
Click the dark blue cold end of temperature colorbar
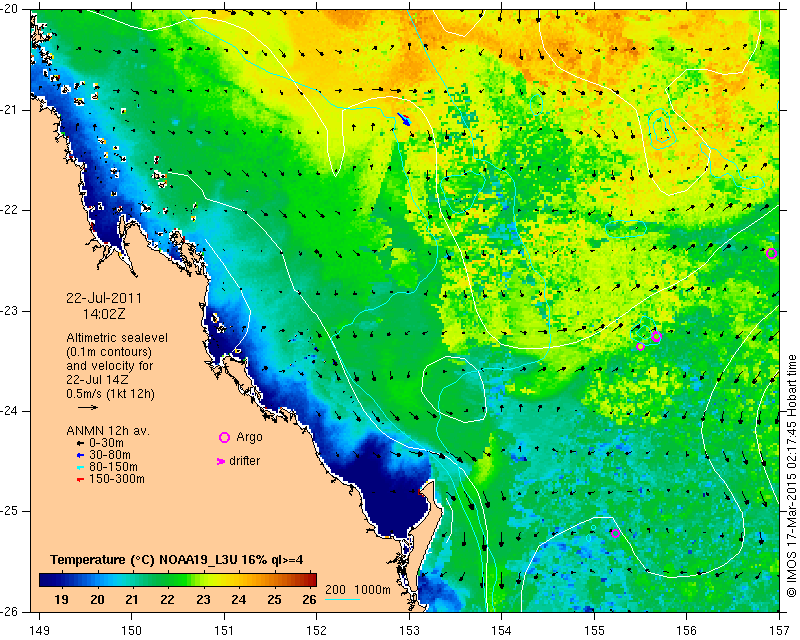(x=46, y=580)
